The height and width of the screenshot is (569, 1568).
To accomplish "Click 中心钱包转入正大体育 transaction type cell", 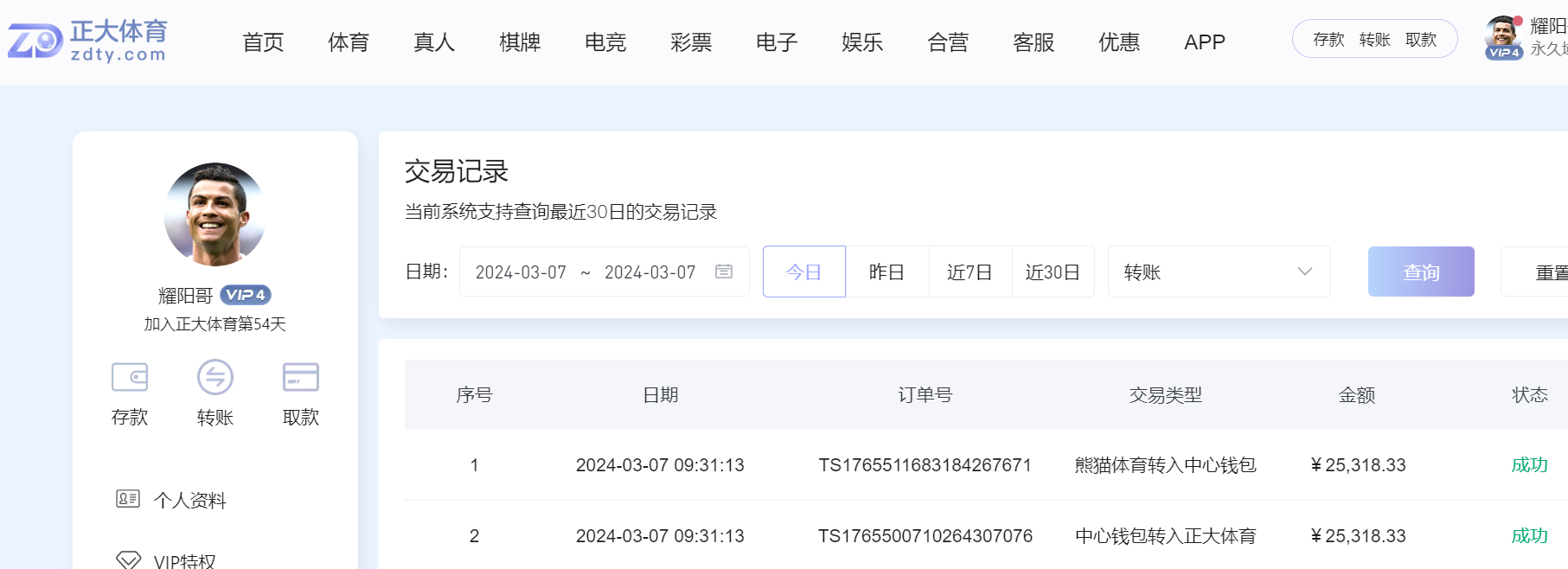I will pos(1165,536).
